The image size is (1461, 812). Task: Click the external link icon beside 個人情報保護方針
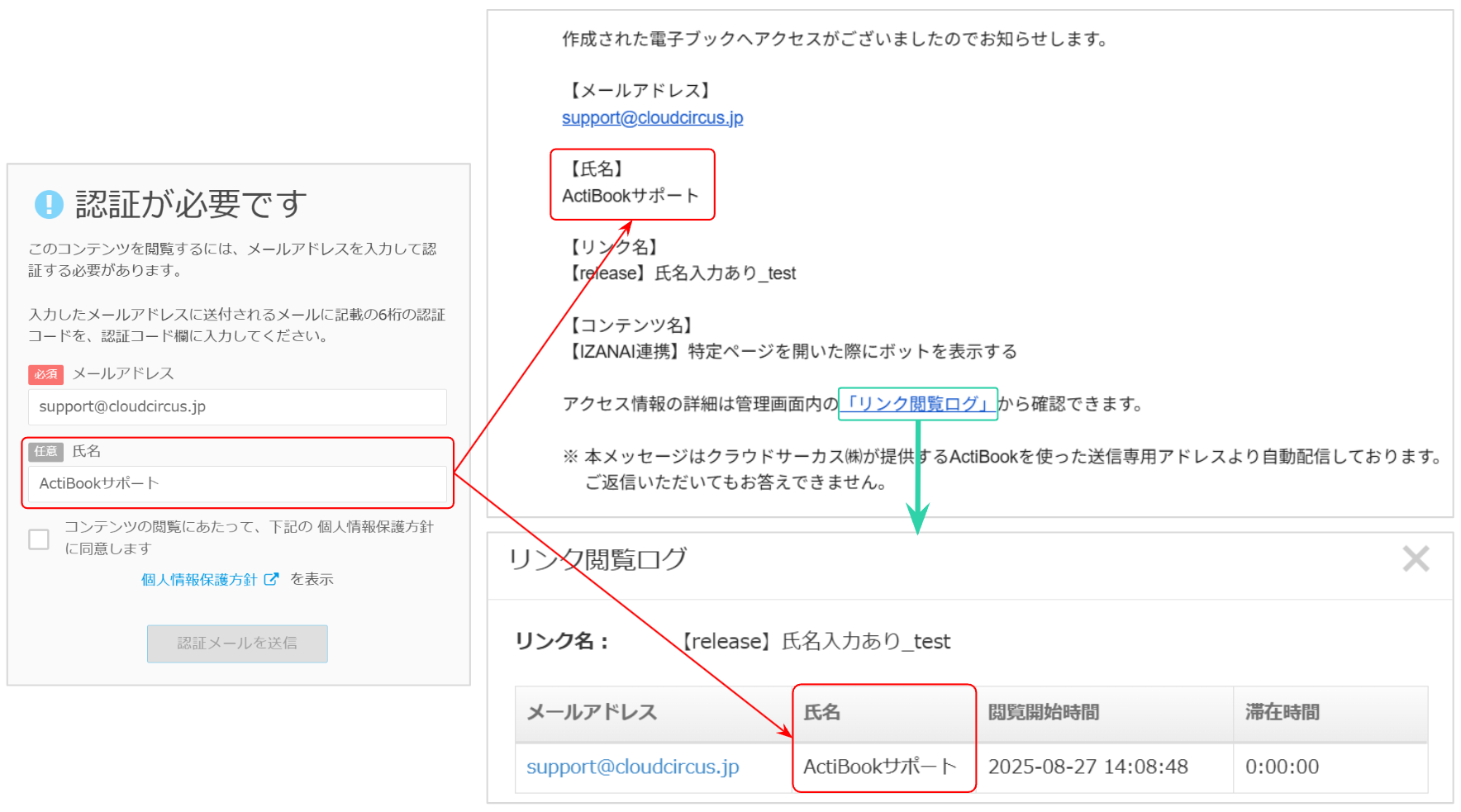pos(271,579)
